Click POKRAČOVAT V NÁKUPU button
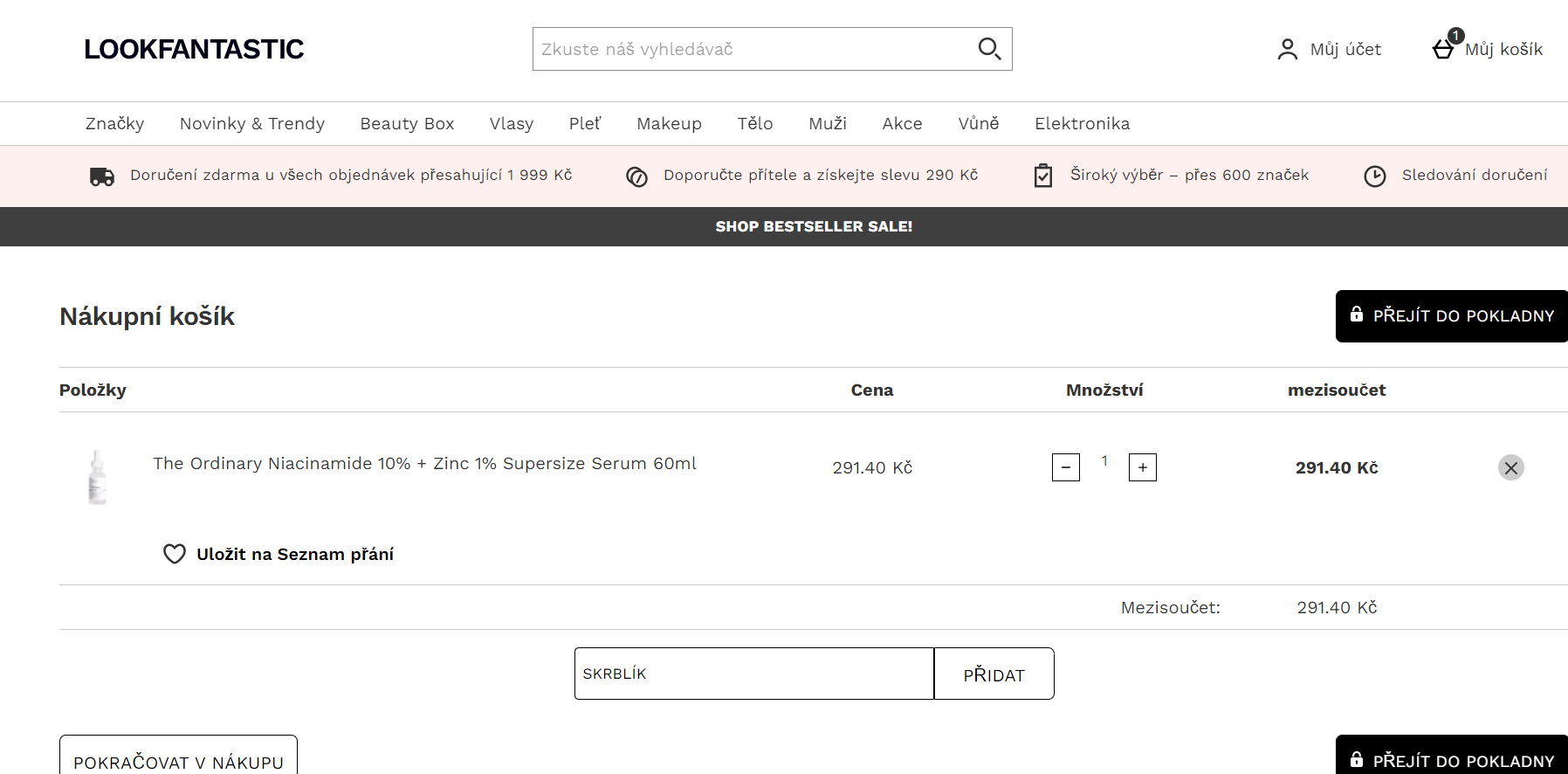 click(178, 757)
